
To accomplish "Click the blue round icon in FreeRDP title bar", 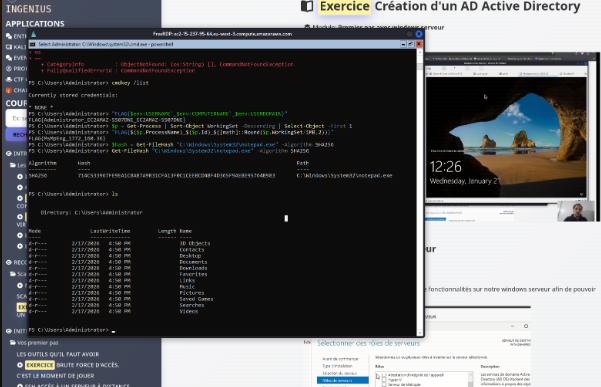I will click(419, 34).
